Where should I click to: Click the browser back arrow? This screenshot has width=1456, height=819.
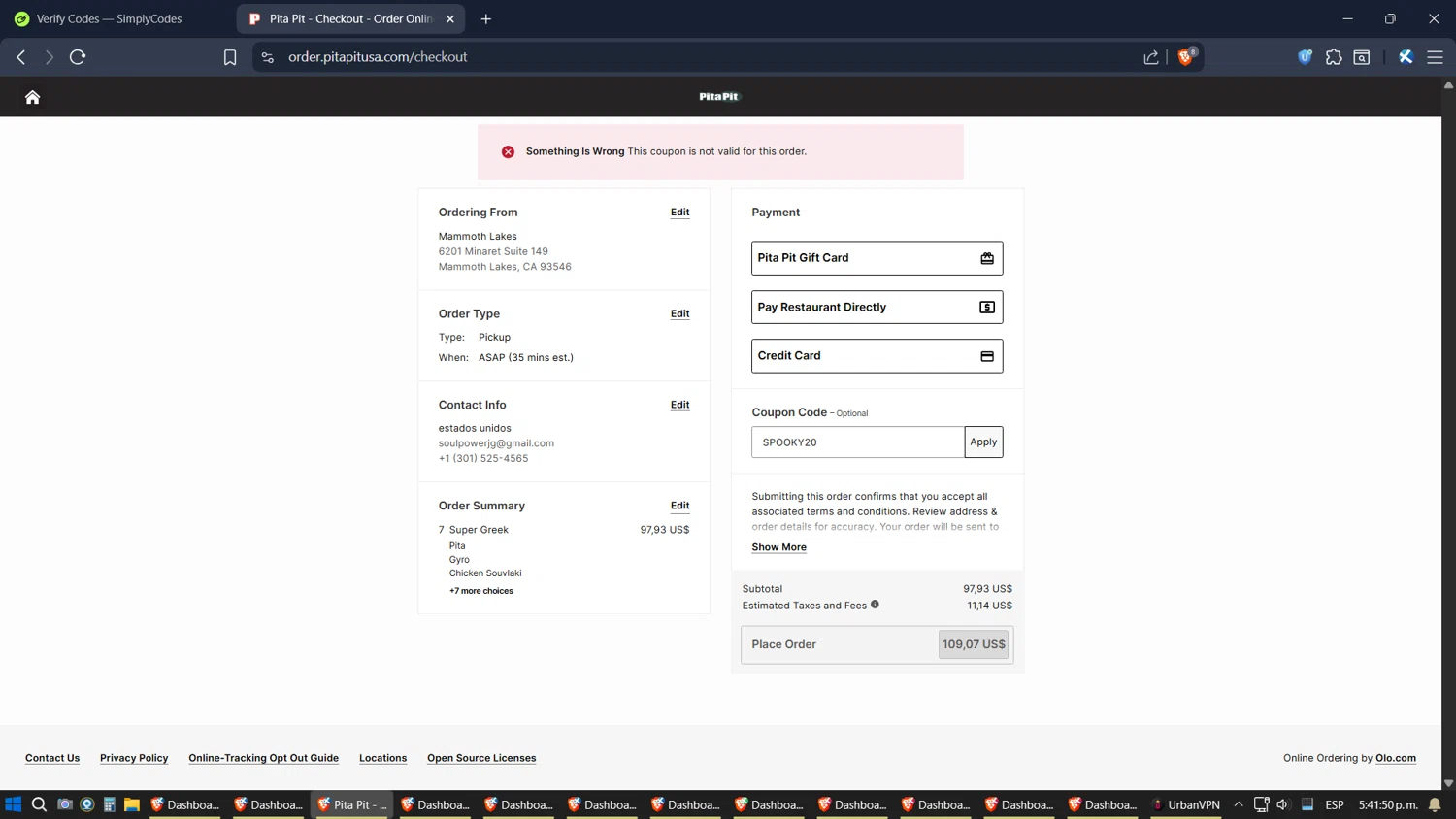(21, 57)
